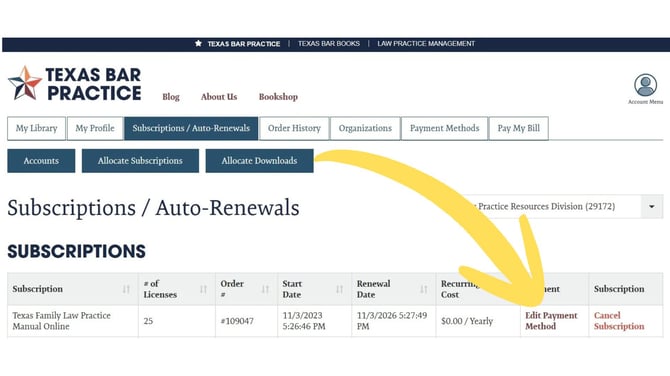Select the renewal date 11/3/2026 cell
Image resolution: width=670 pixels, height=376 pixels.
pyautogui.click(x=394, y=321)
